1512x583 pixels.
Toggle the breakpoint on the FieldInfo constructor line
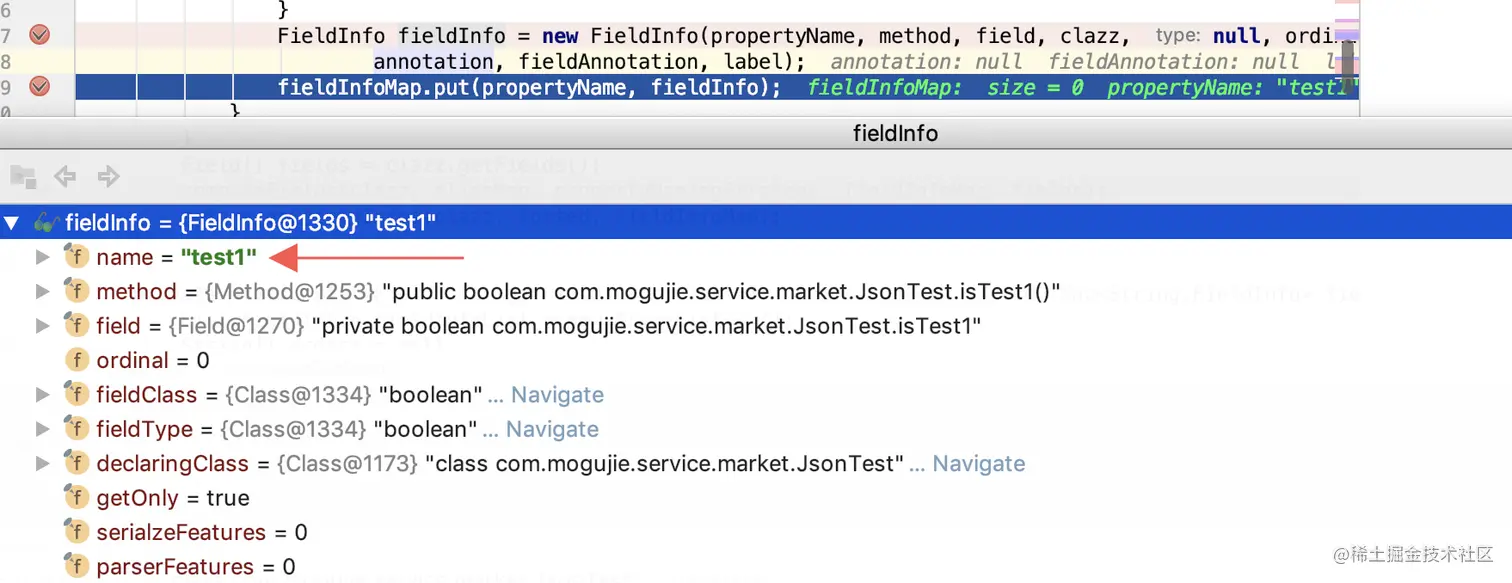pos(39,35)
